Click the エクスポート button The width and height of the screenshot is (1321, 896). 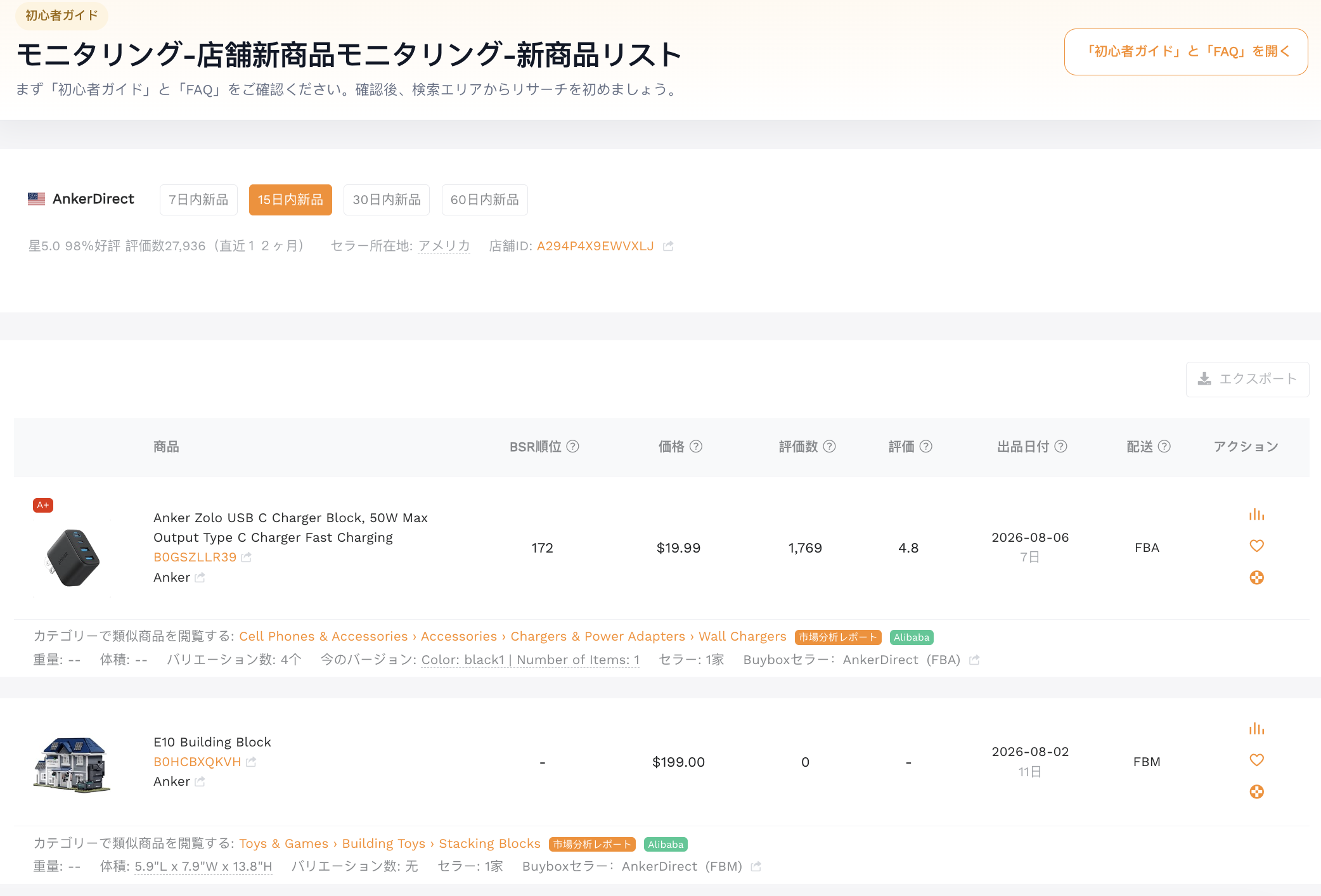pos(1247,379)
